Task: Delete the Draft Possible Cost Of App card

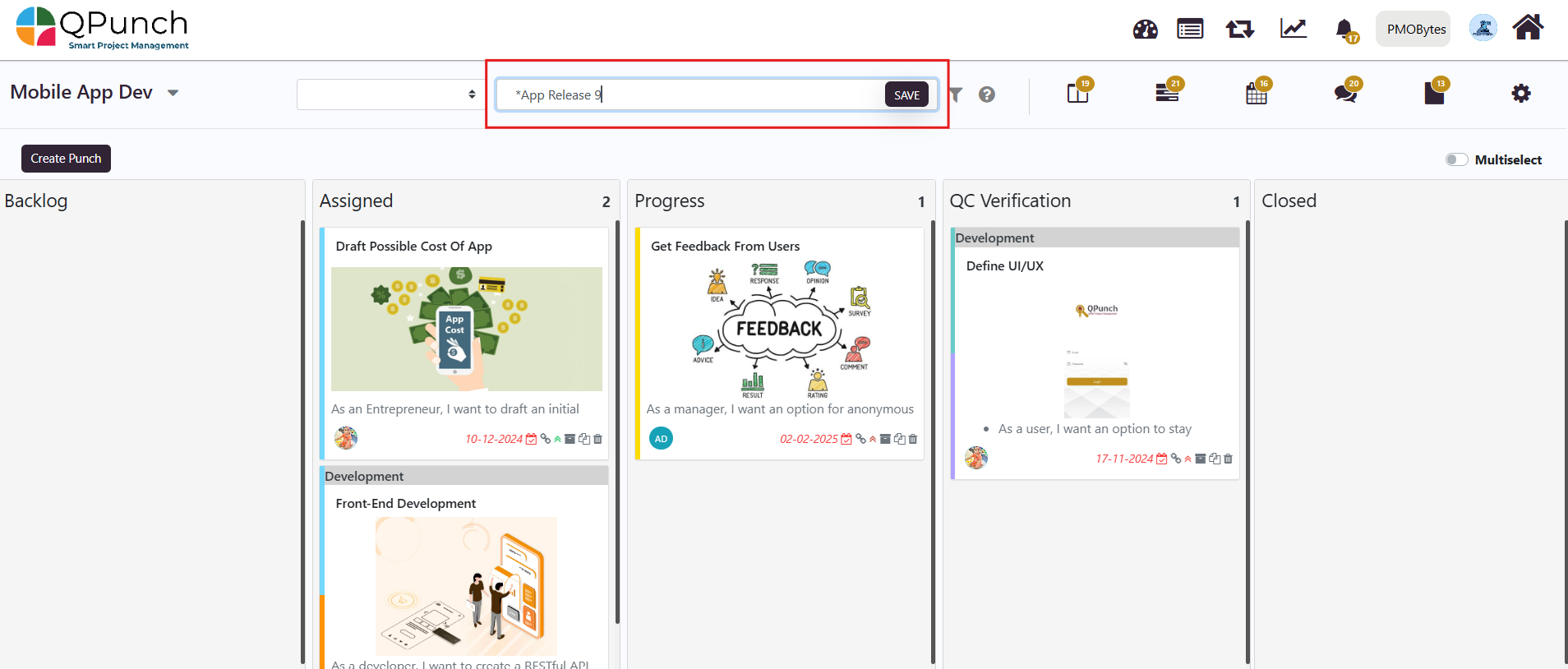Action: pyautogui.click(x=598, y=439)
